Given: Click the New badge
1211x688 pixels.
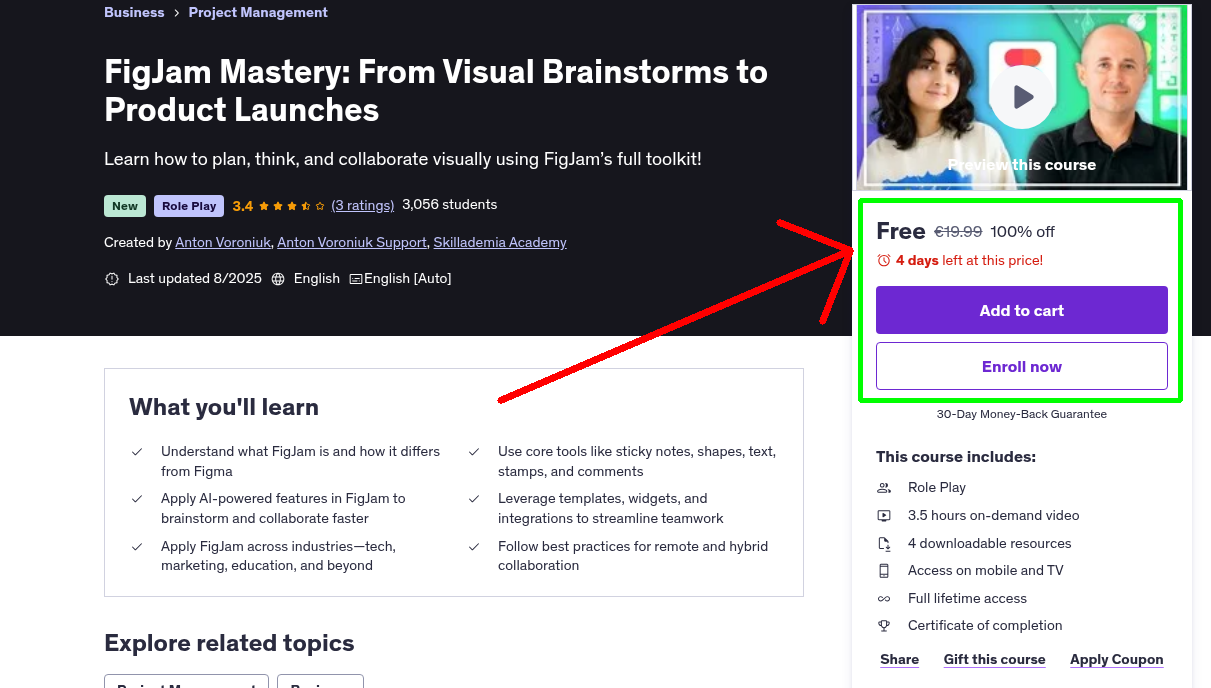Looking at the screenshot, I should tap(125, 206).
